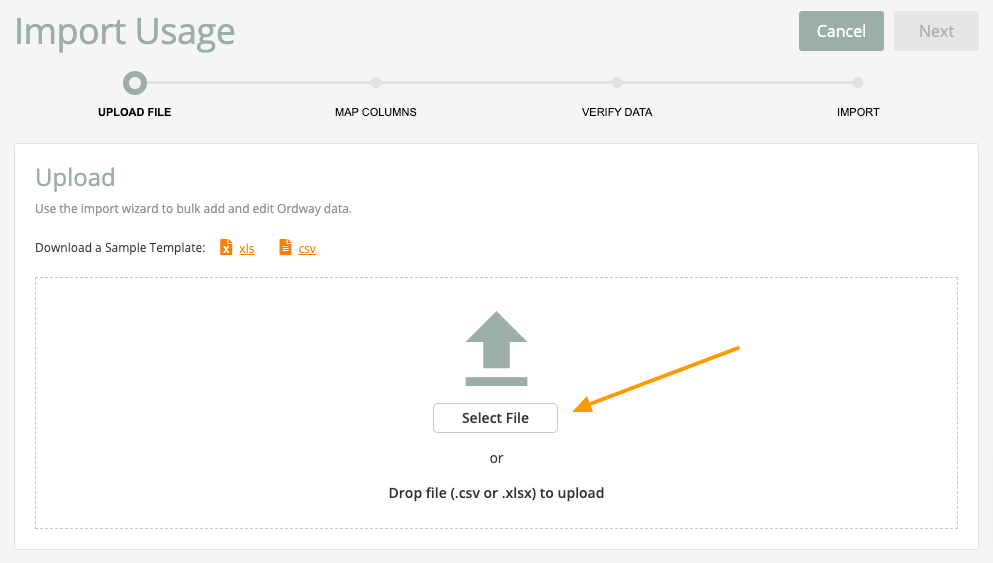Click the Drop file to upload text
The width and height of the screenshot is (993, 563).
(496, 493)
